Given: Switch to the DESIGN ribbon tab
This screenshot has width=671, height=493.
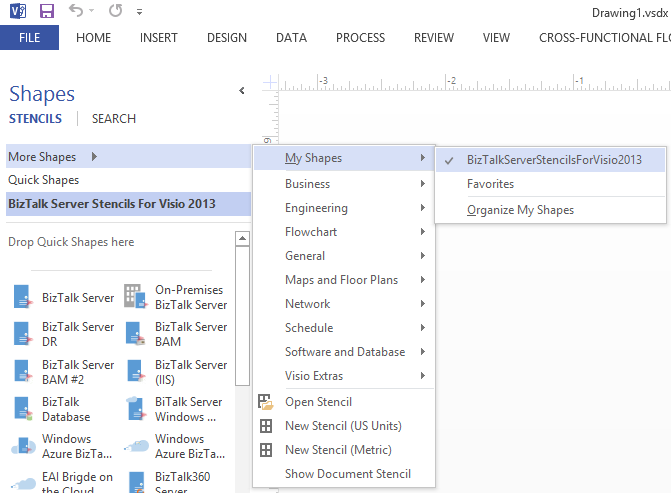Looking at the screenshot, I should tap(227, 38).
